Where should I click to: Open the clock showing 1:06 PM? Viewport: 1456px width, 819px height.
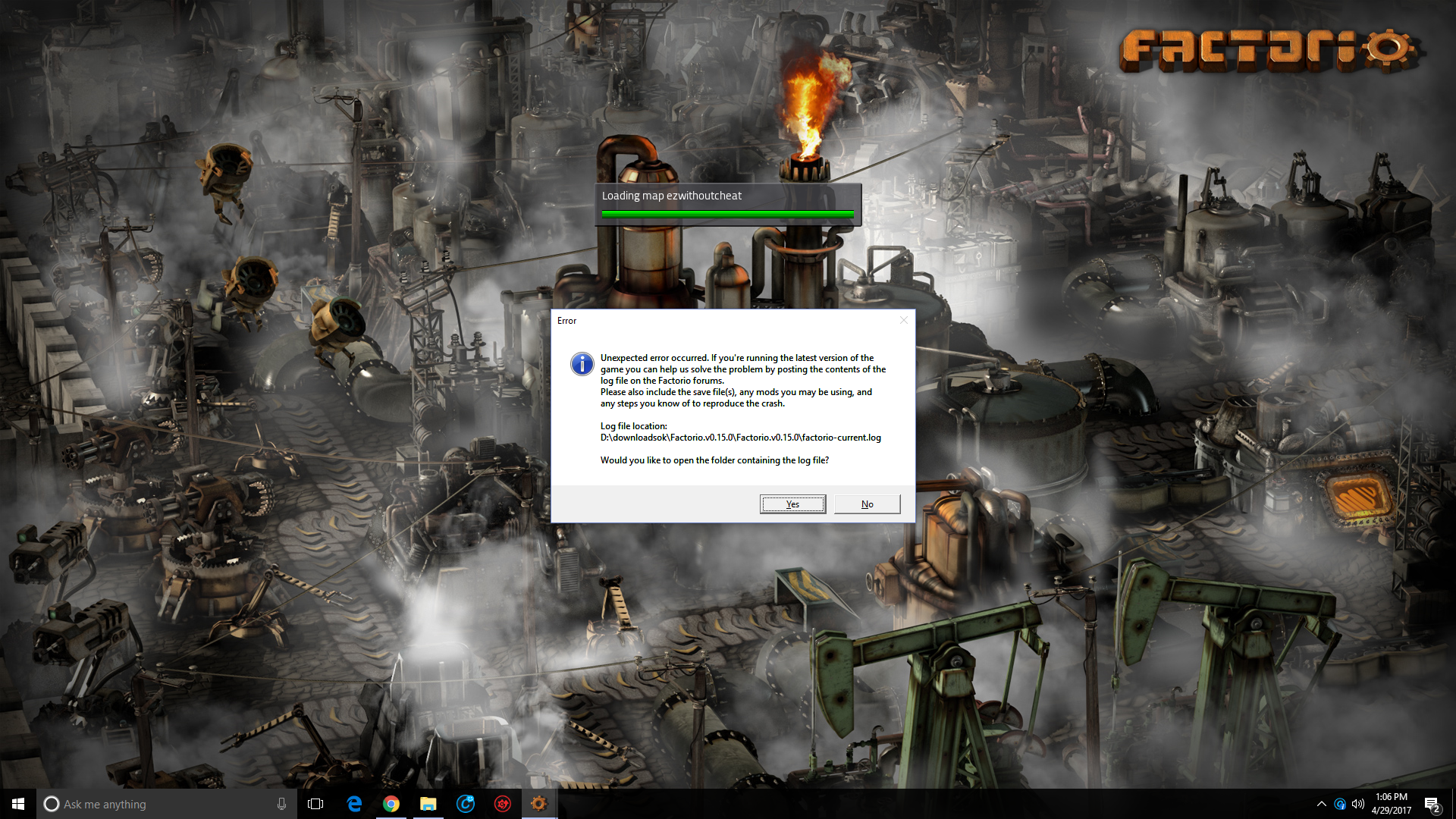coord(1392,804)
